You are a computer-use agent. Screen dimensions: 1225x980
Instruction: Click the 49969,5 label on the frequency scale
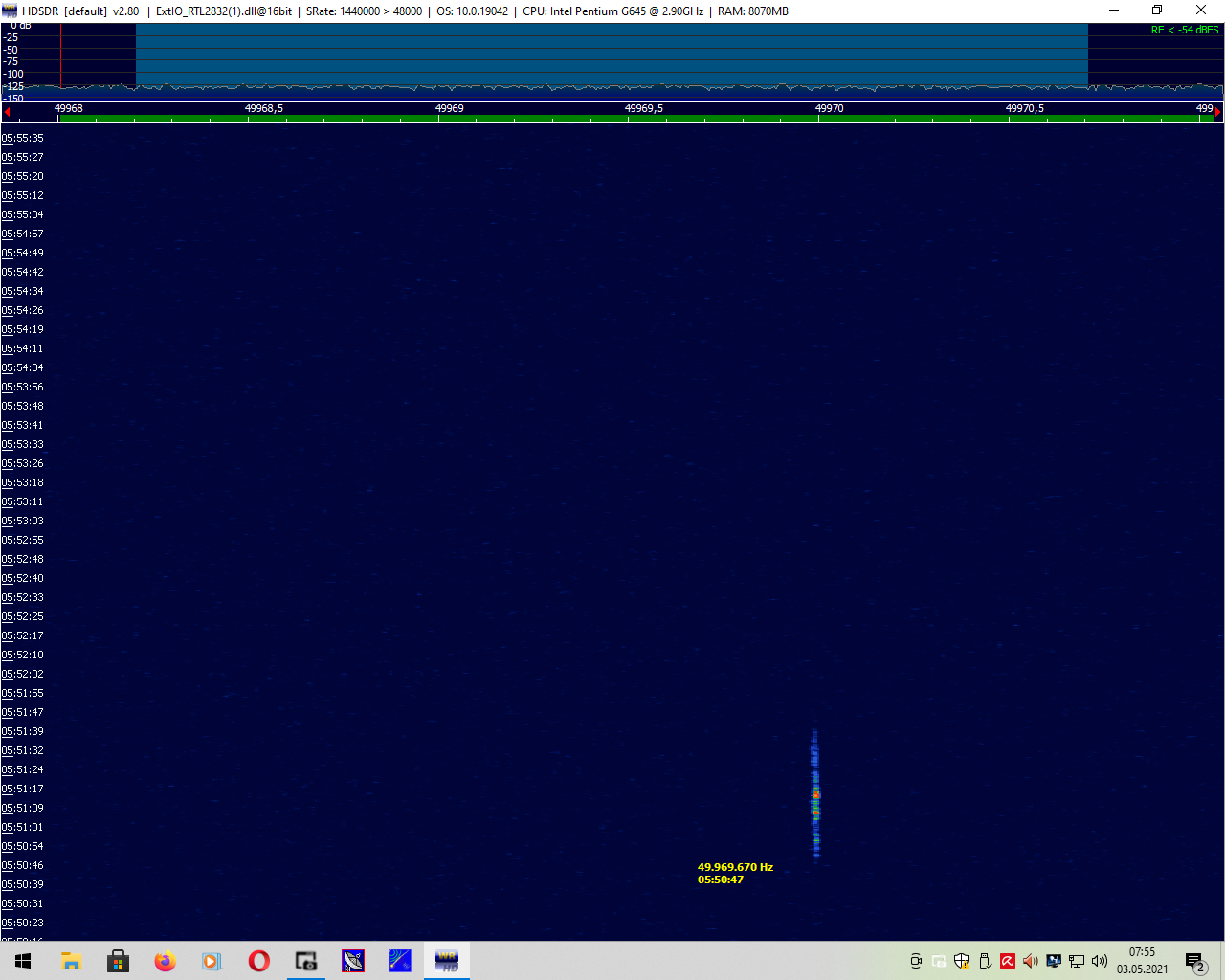pos(643,108)
